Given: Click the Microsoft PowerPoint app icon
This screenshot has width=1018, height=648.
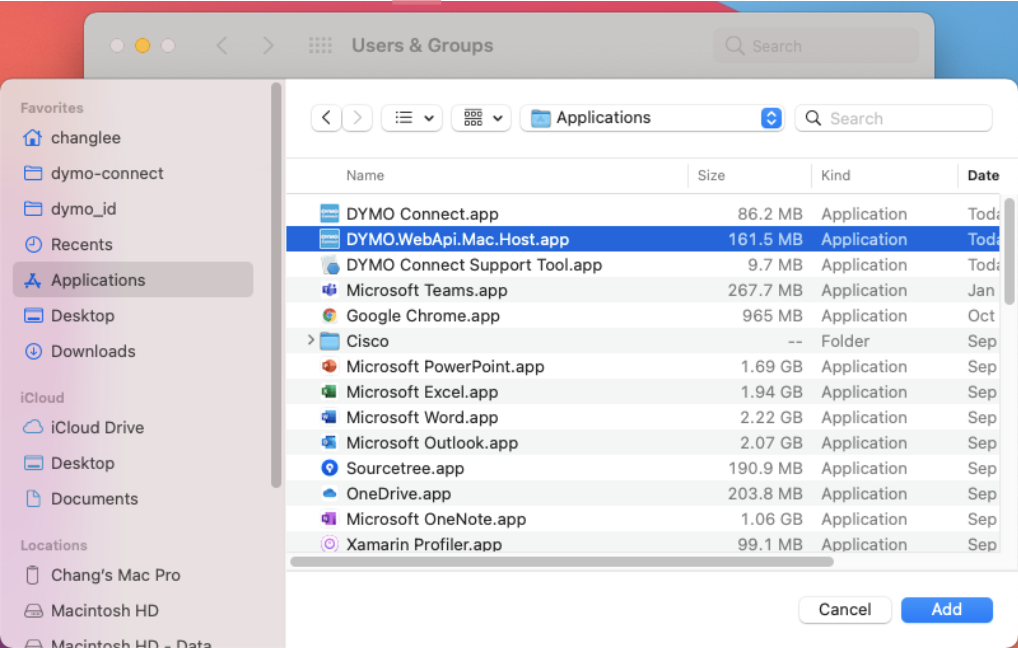Looking at the screenshot, I should (x=329, y=366).
